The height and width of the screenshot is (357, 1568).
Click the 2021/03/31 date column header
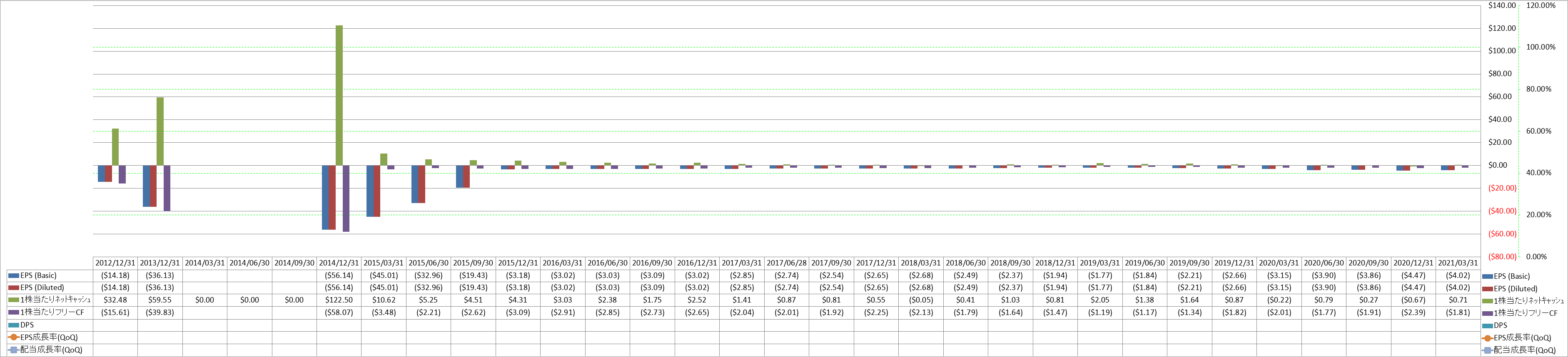1458,263
